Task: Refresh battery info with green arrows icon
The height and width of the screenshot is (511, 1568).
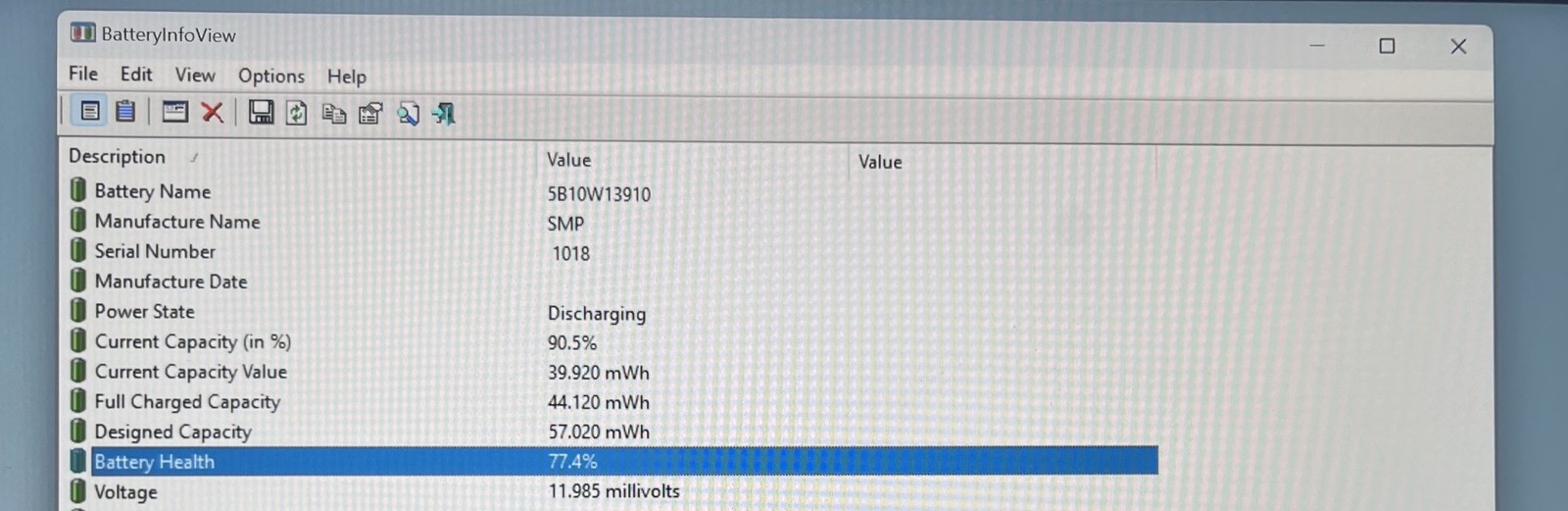Action: (x=296, y=114)
